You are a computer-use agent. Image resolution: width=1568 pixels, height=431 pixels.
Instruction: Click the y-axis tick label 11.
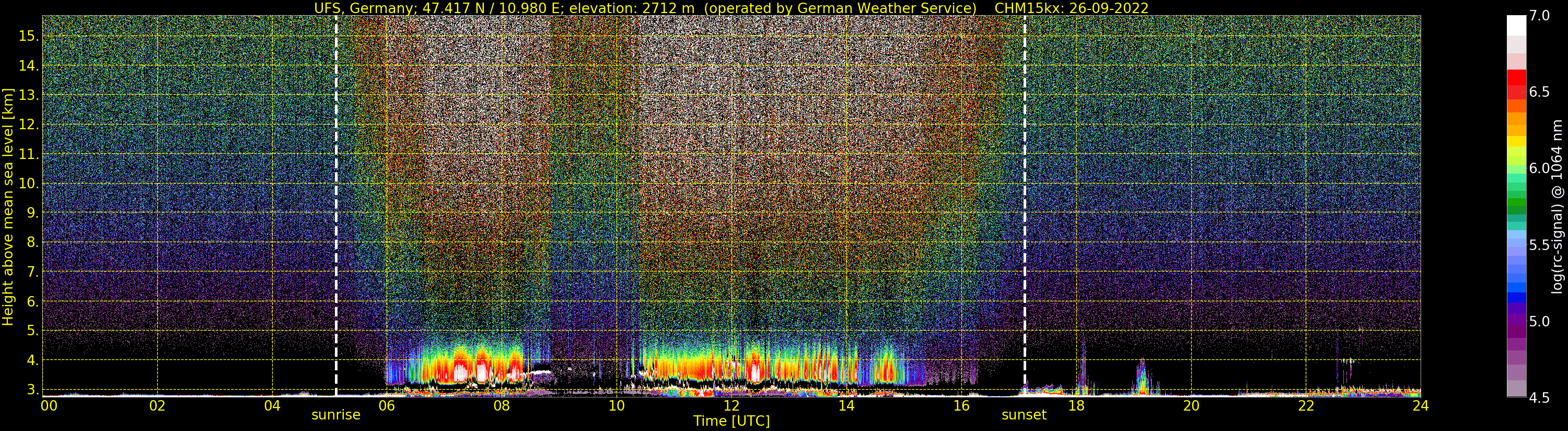coord(29,154)
